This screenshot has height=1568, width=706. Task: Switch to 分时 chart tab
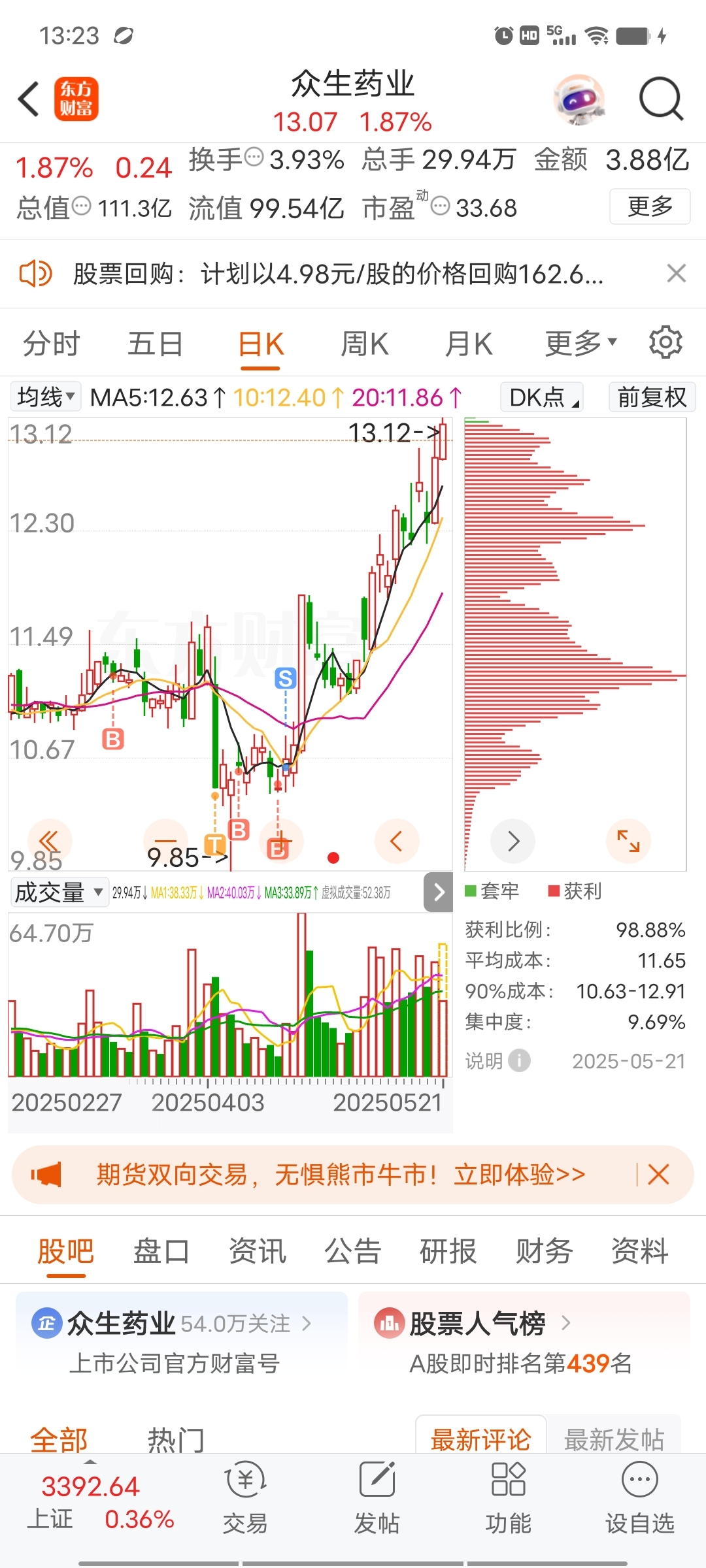51,342
